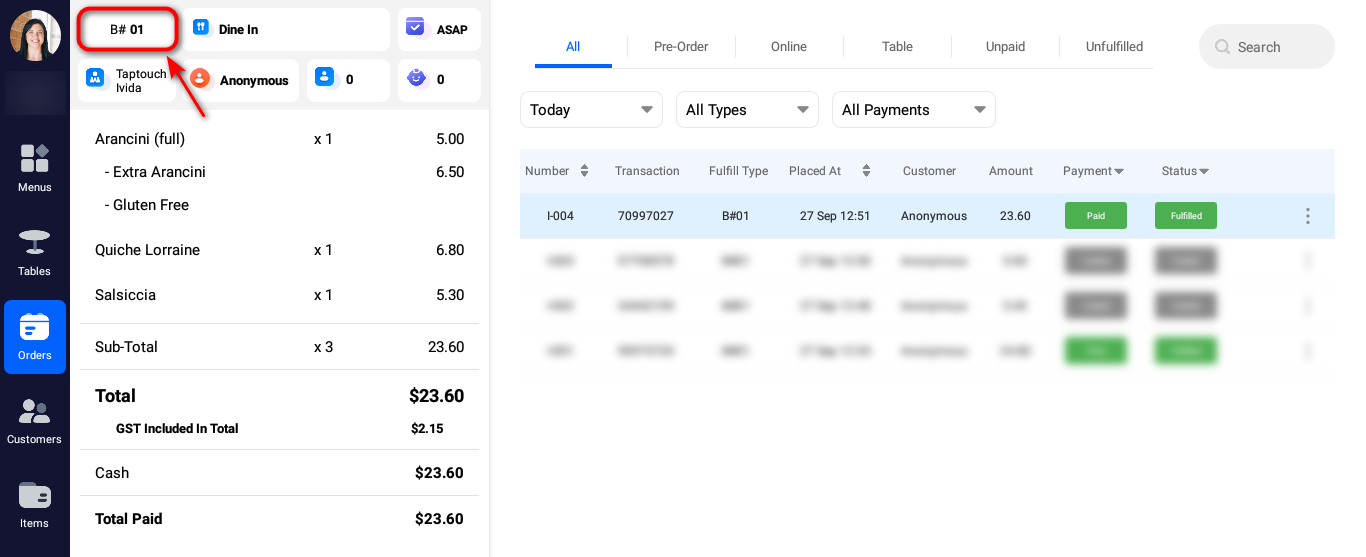The width and height of the screenshot is (1366, 557).
Task: Click transaction number 70997027
Action: 646,216
